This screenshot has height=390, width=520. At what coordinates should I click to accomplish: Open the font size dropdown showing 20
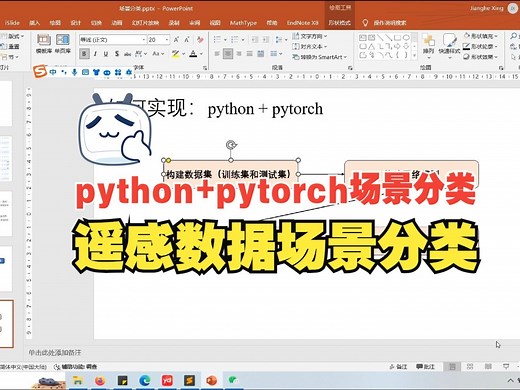point(167,40)
